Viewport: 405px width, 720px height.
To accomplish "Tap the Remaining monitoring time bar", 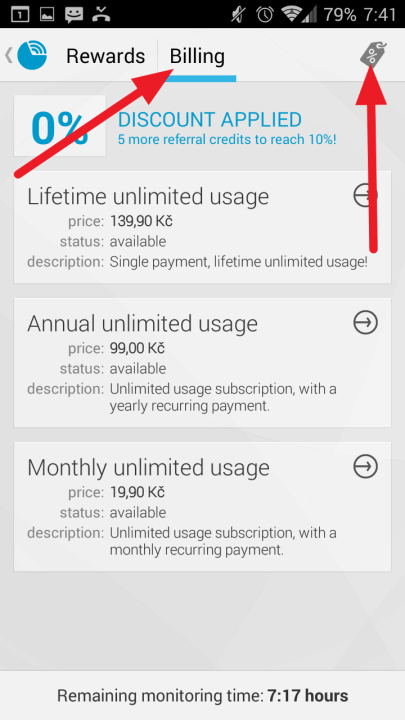I will pyautogui.click(x=202, y=695).
